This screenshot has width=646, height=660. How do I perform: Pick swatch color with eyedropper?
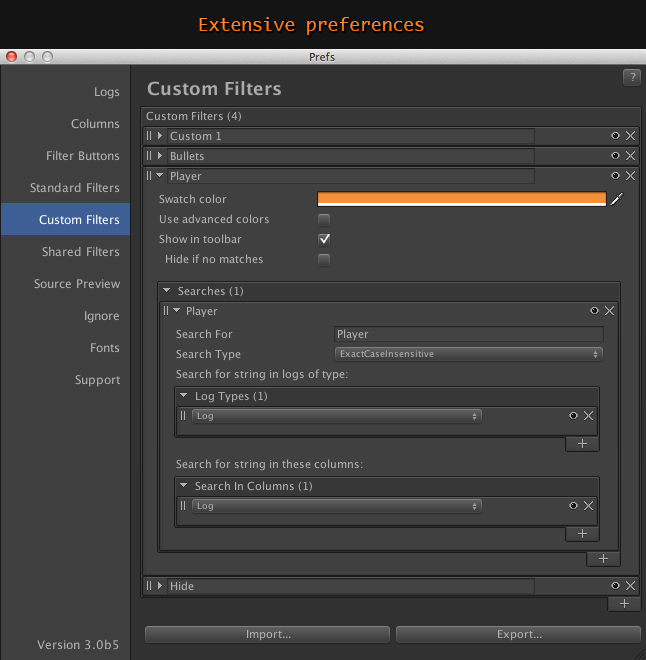coord(617,199)
